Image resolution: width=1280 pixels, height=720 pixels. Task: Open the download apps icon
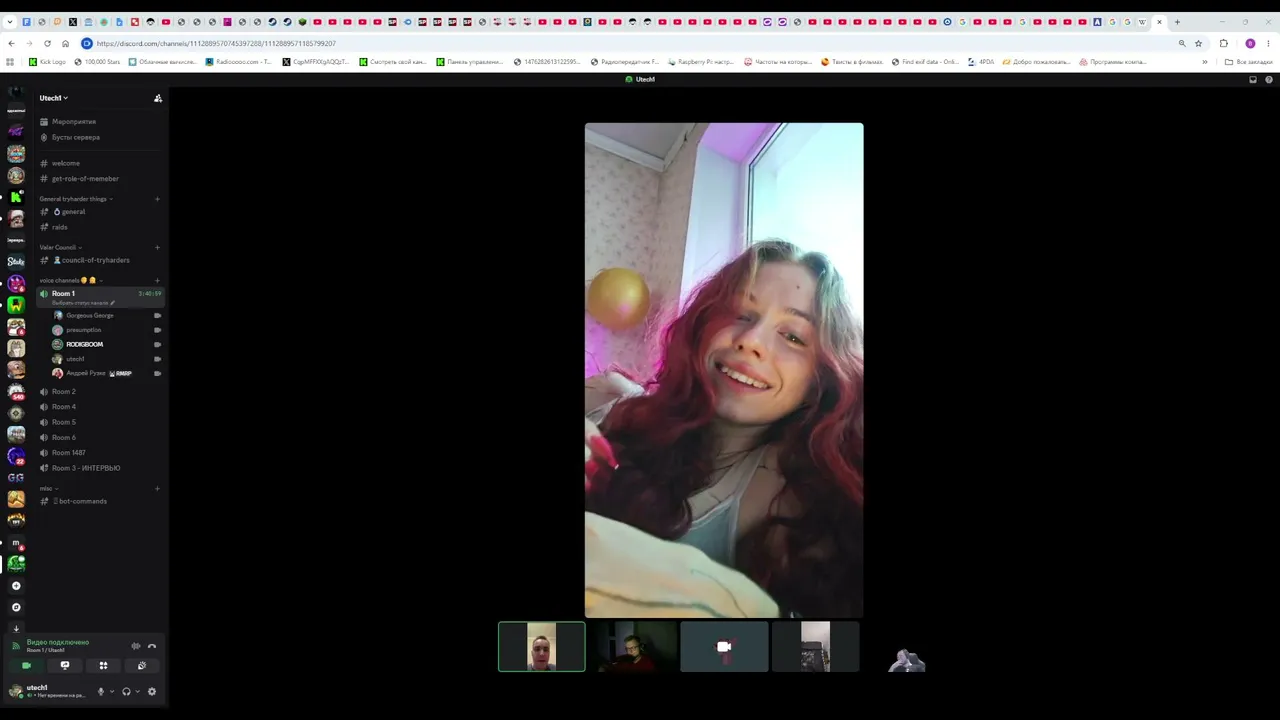pos(16,629)
